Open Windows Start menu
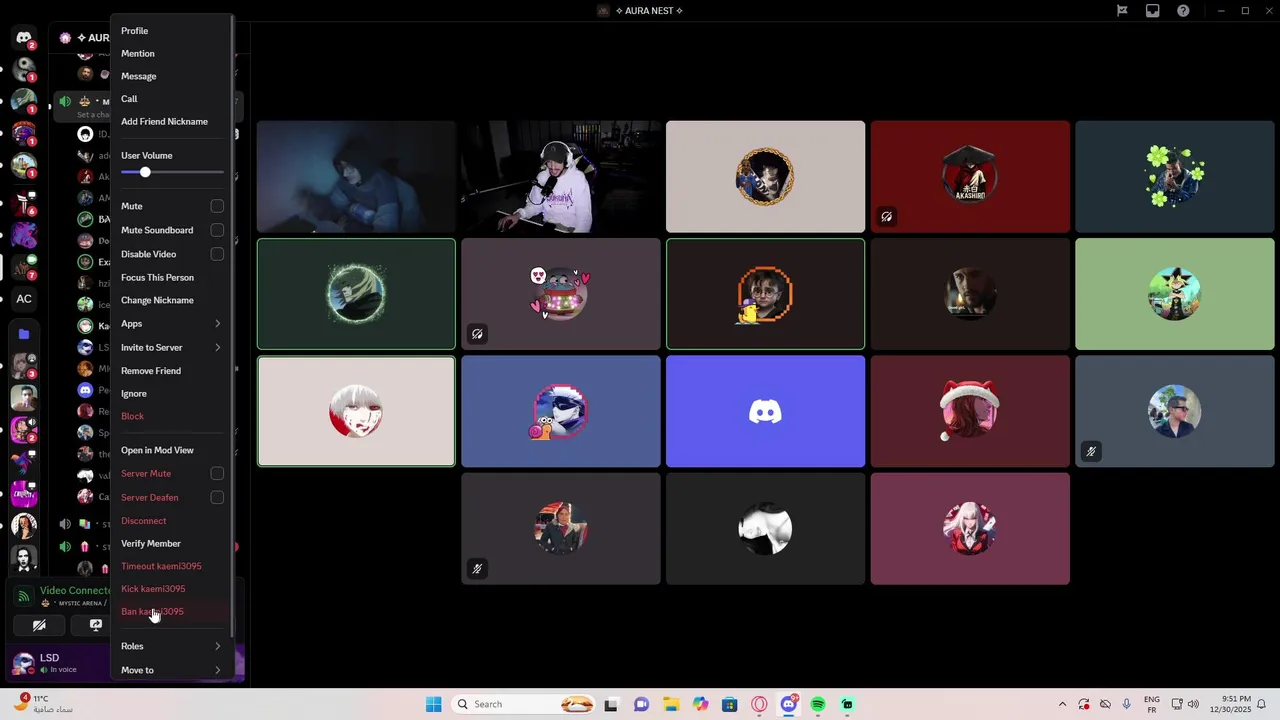Screen dimensions: 1280x720 pyautogui.click(x=433, y=704)
